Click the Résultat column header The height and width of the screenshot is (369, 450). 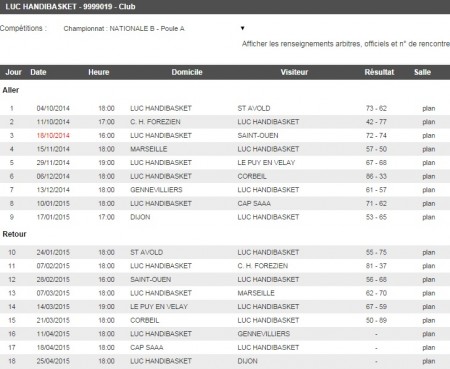tap(379, 72)
